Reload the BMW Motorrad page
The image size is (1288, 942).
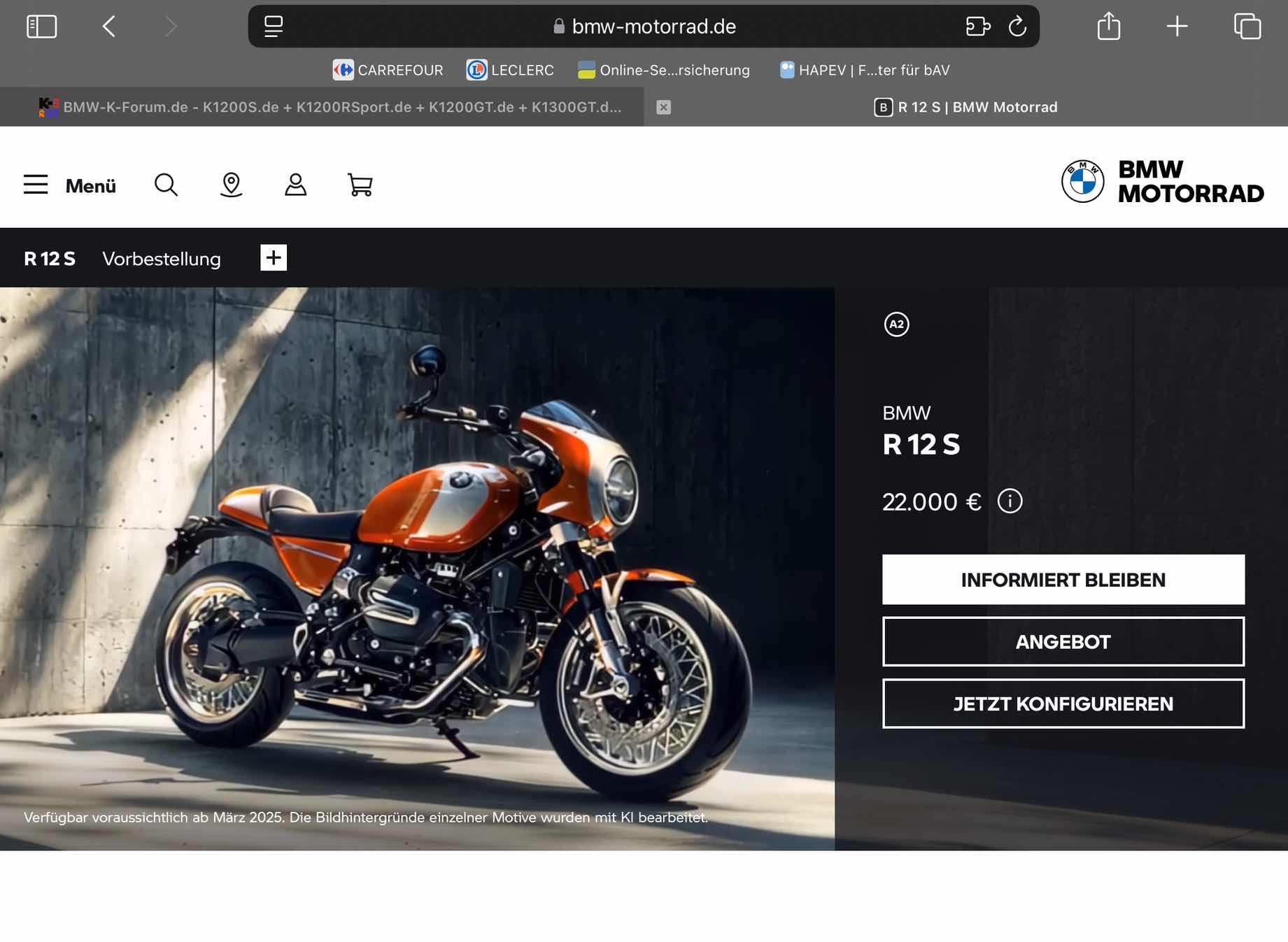click(x=1017, y=27)
